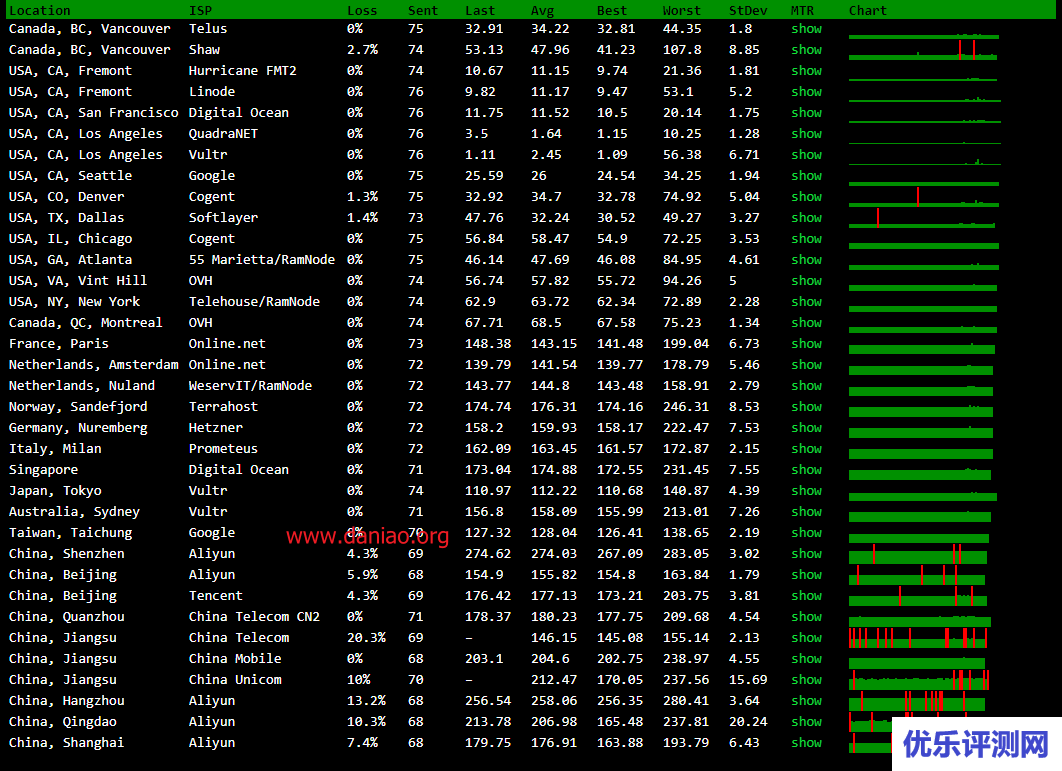Click 'show' for OVH Montreal row
Viewport: 1062px width, 771px height.
806,322
